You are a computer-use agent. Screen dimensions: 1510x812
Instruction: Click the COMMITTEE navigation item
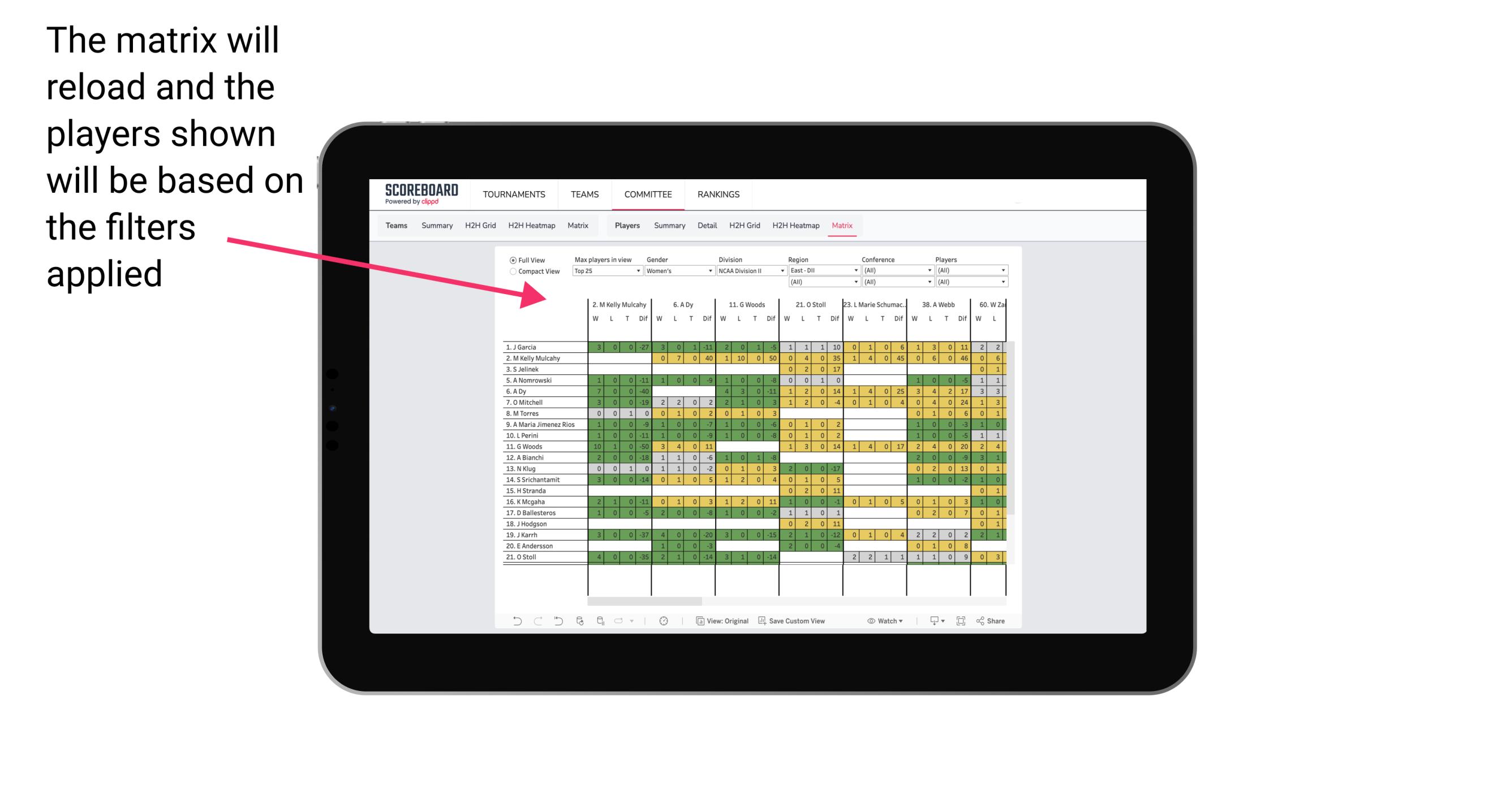pyautogui.click(x=647, y=193)
